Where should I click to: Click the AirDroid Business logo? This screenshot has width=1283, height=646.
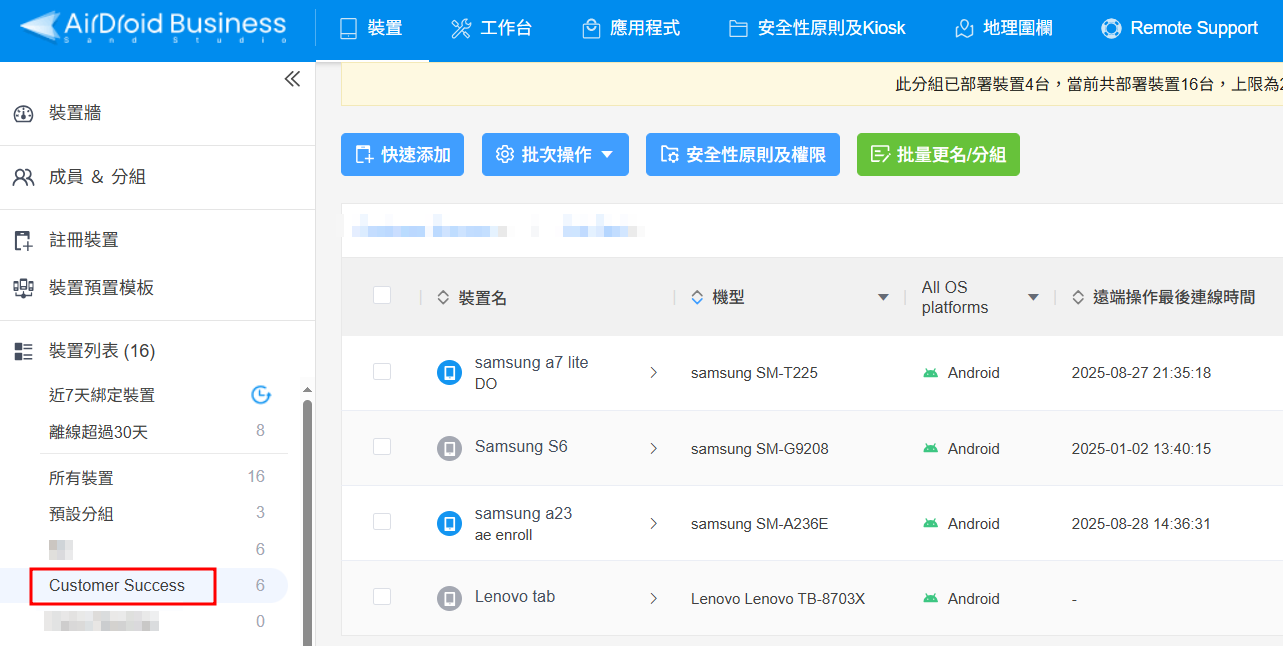point(152,27)
